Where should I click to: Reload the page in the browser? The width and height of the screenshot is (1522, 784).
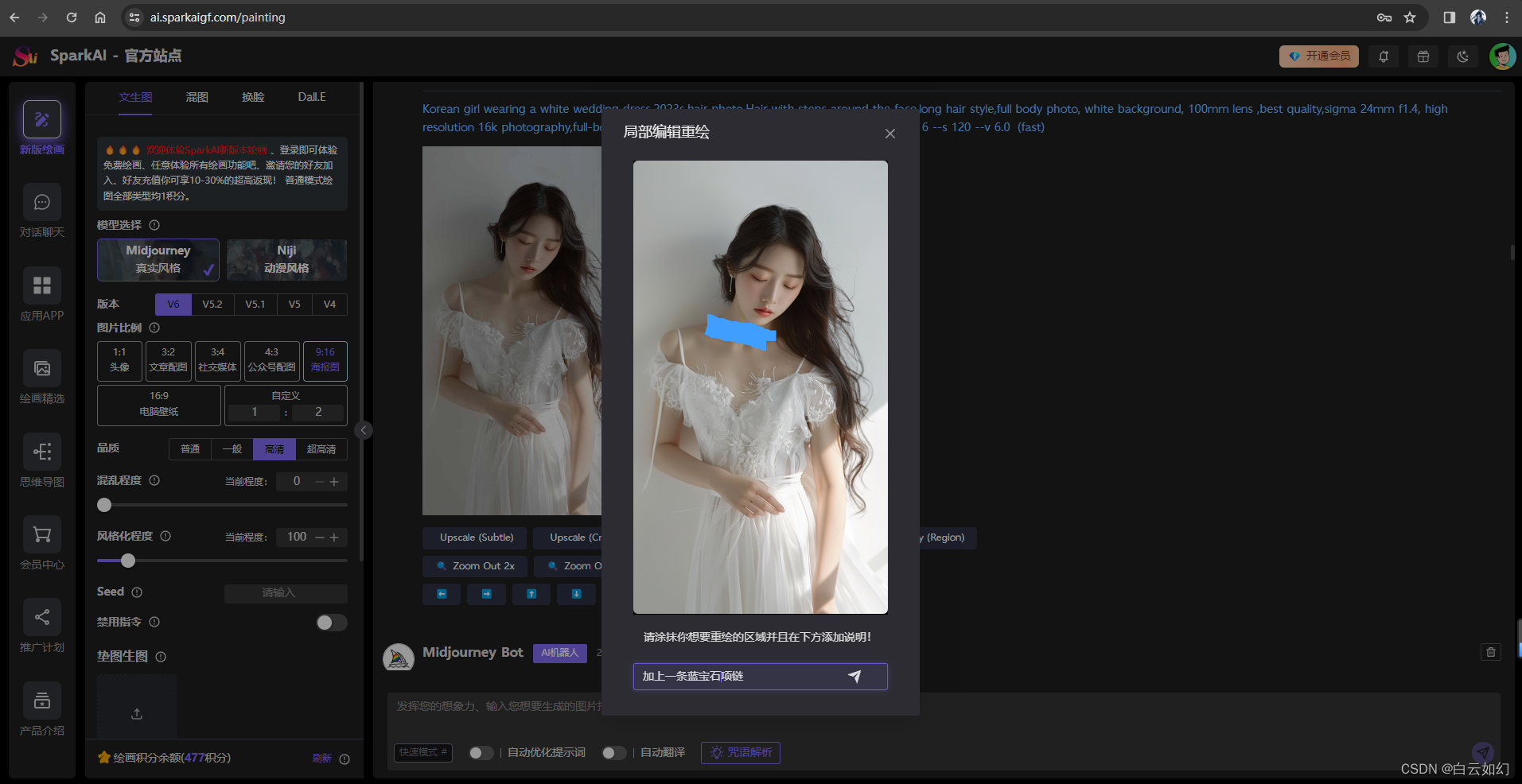coord(72,17)
